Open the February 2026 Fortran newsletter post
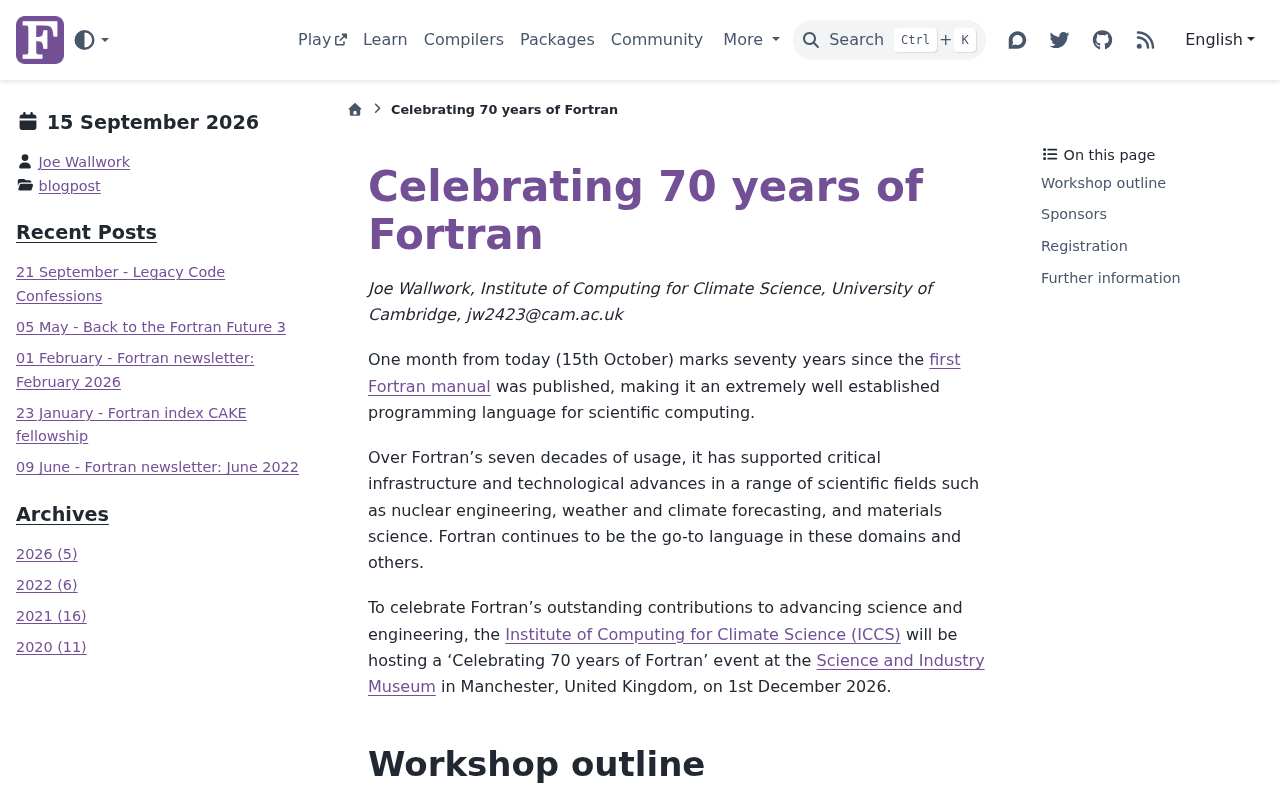The height and width of the screenshot is (800, 1280). 135,370
